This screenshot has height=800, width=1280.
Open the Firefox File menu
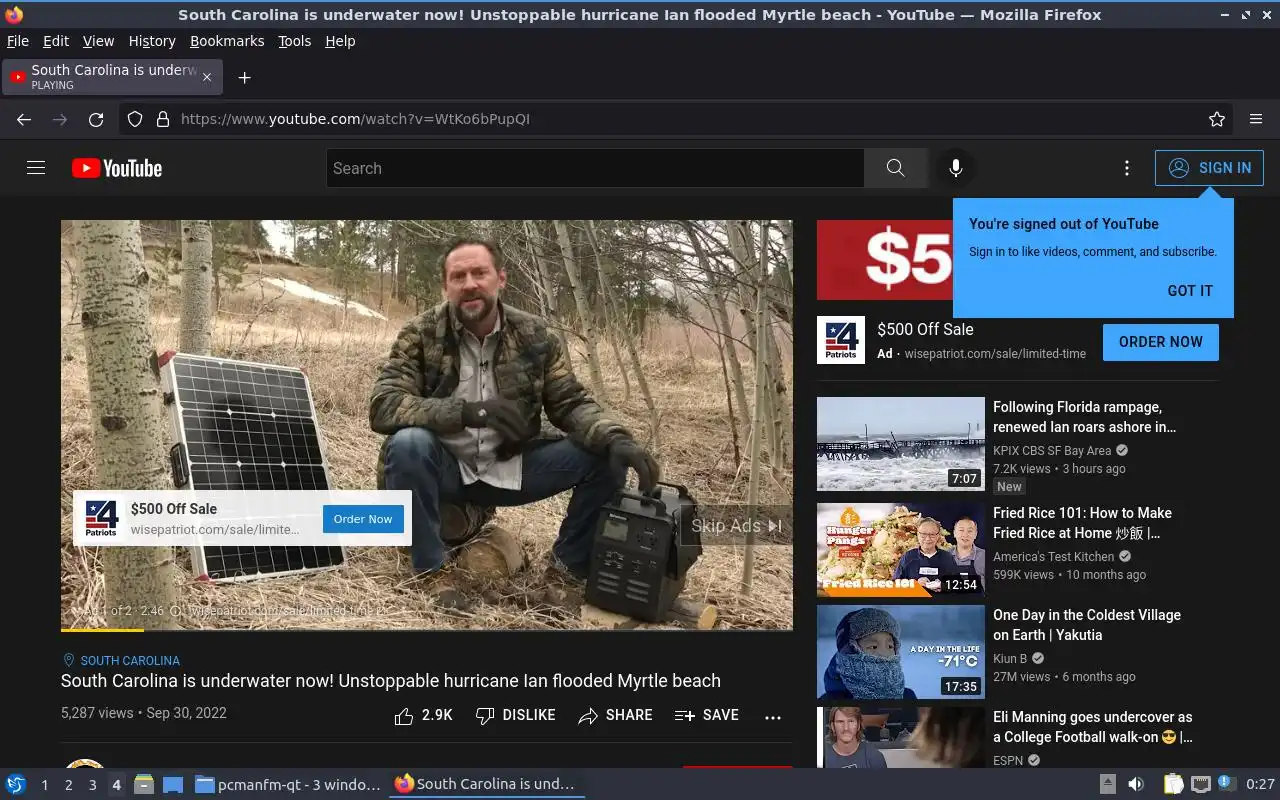tap(18, 41)
